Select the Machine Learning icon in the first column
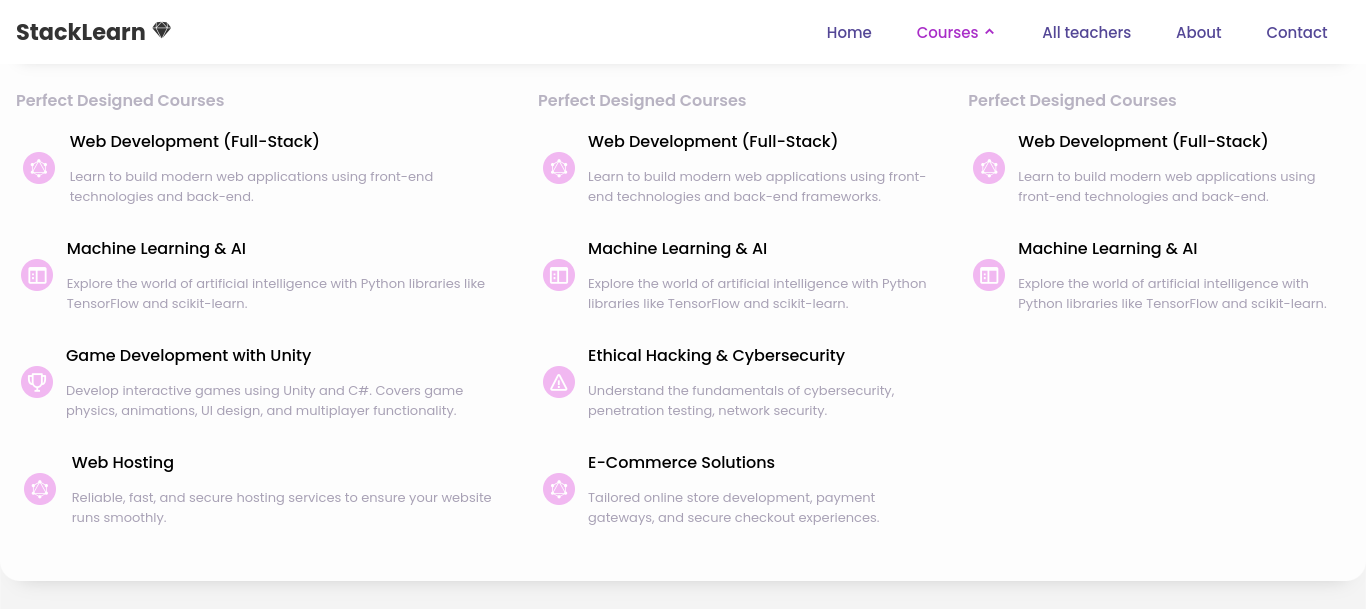 click(37, 275)
